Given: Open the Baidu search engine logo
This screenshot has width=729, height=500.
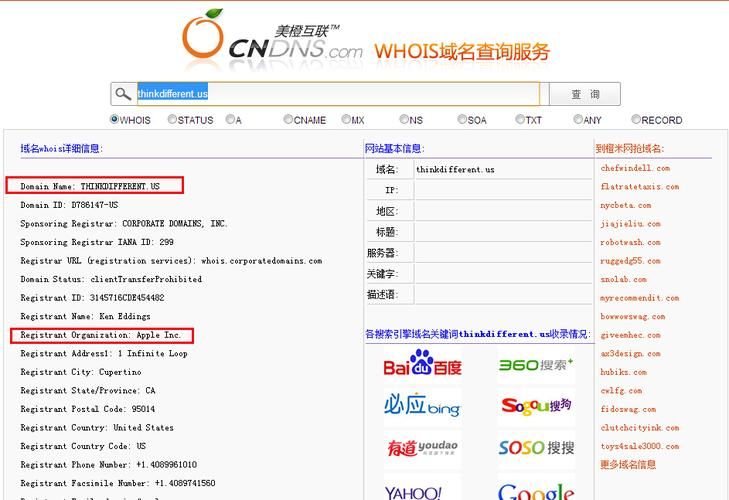Looking at the screenshot, I should [x=423, y=363].
